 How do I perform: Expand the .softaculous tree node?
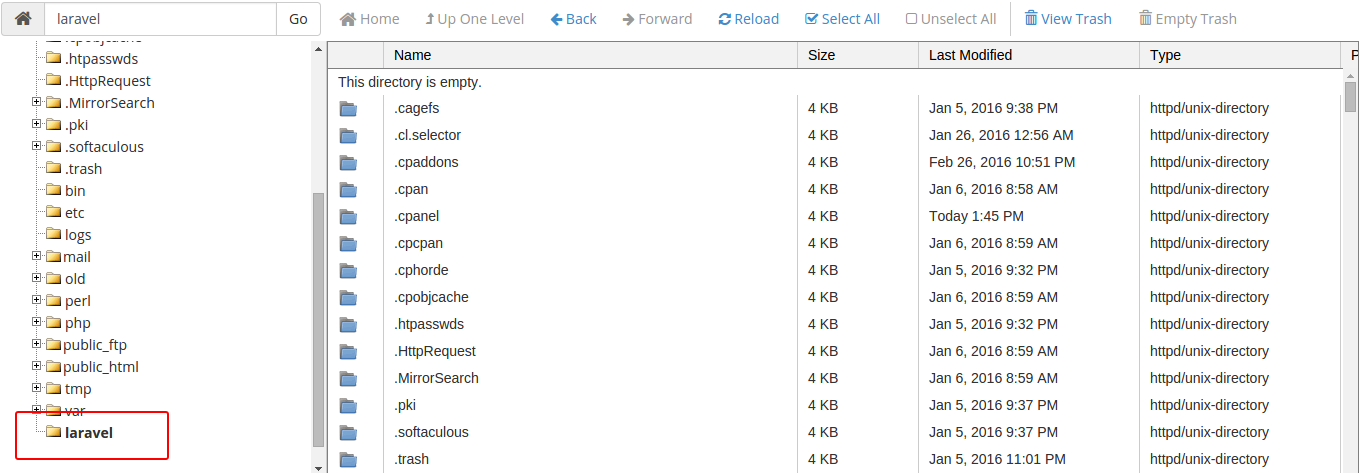37,147
